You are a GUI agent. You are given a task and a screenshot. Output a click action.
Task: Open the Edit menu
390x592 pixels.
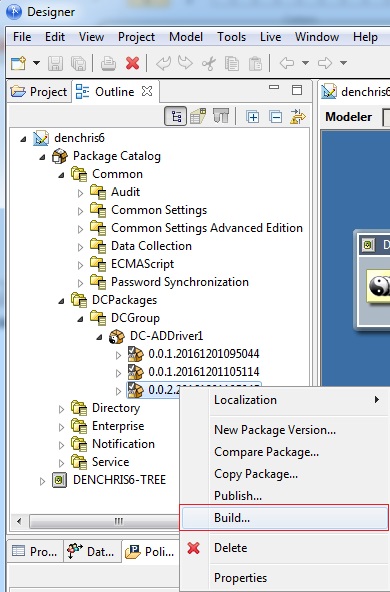pos(55,37)
